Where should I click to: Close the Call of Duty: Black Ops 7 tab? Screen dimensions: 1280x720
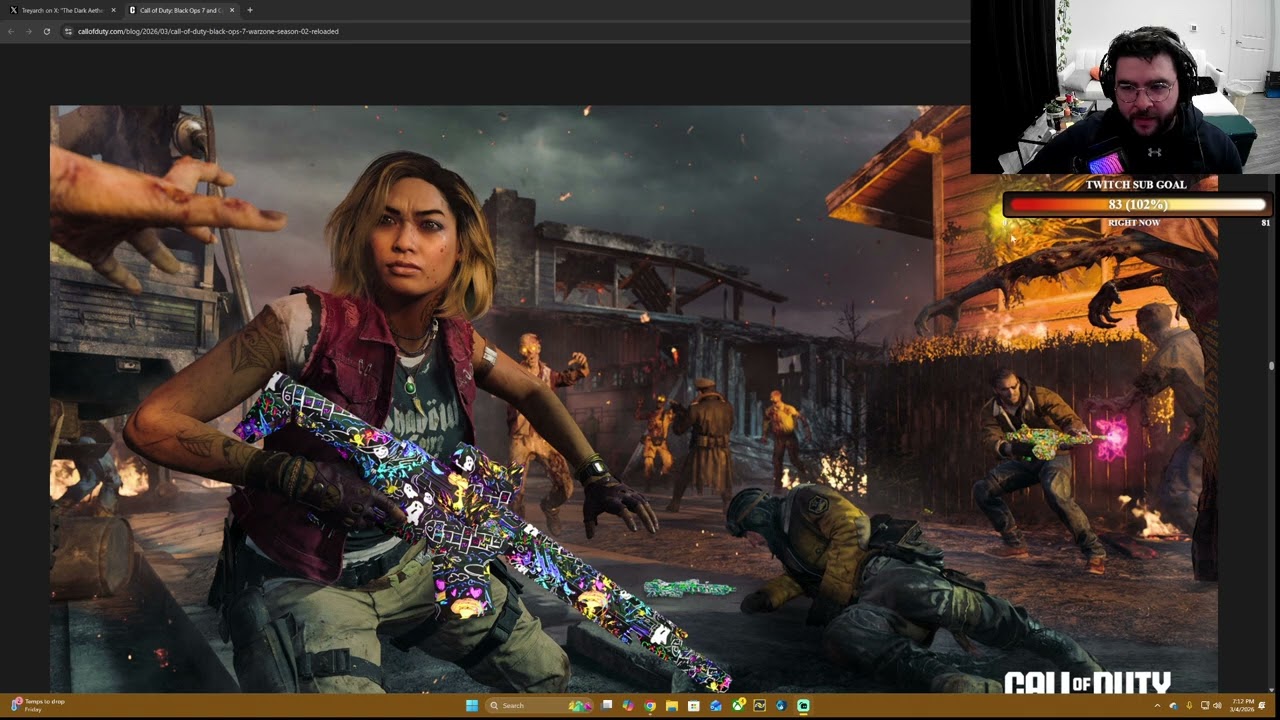[x=232, y=10]
